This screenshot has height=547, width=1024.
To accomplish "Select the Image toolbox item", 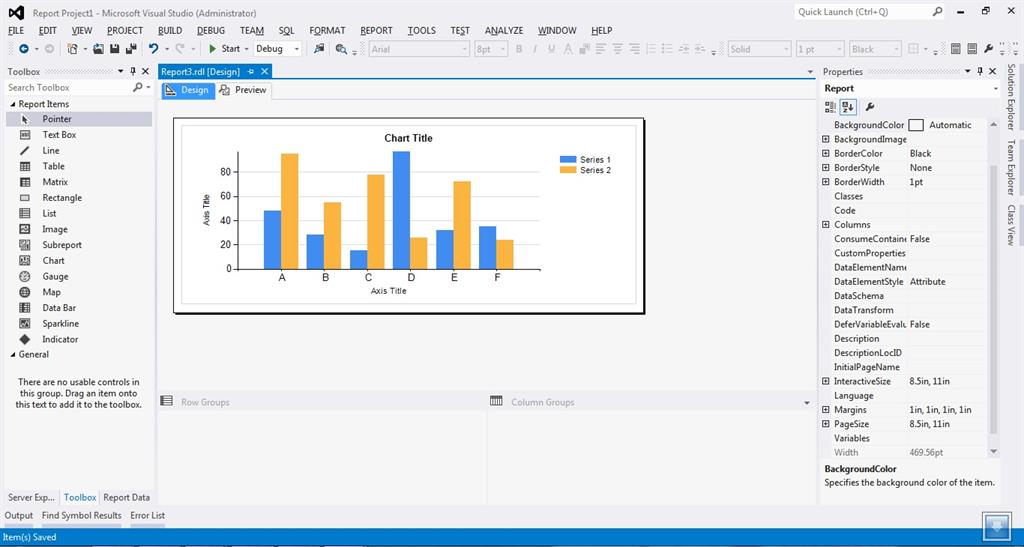I will [x=79, y=229].
